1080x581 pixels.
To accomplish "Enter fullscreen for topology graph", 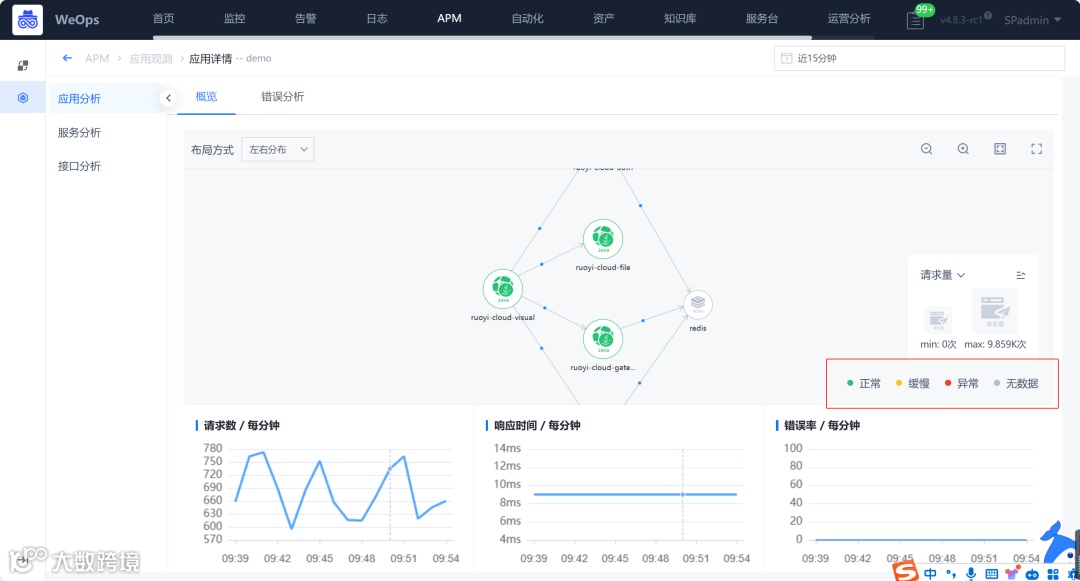I will 1037,149.
